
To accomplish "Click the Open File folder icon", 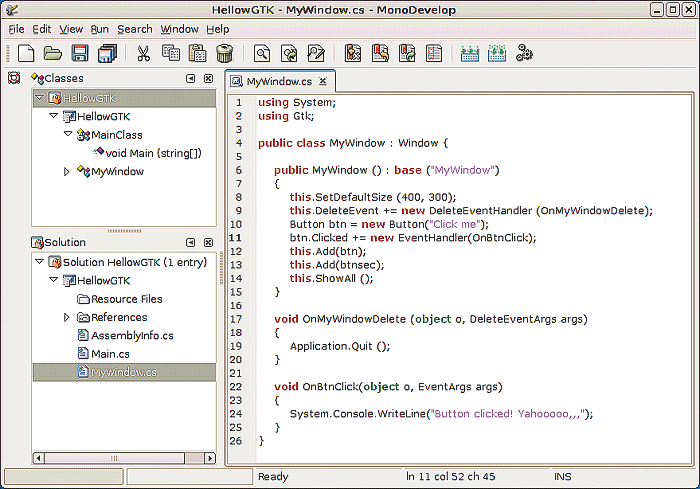I will [x=53, y=54].
